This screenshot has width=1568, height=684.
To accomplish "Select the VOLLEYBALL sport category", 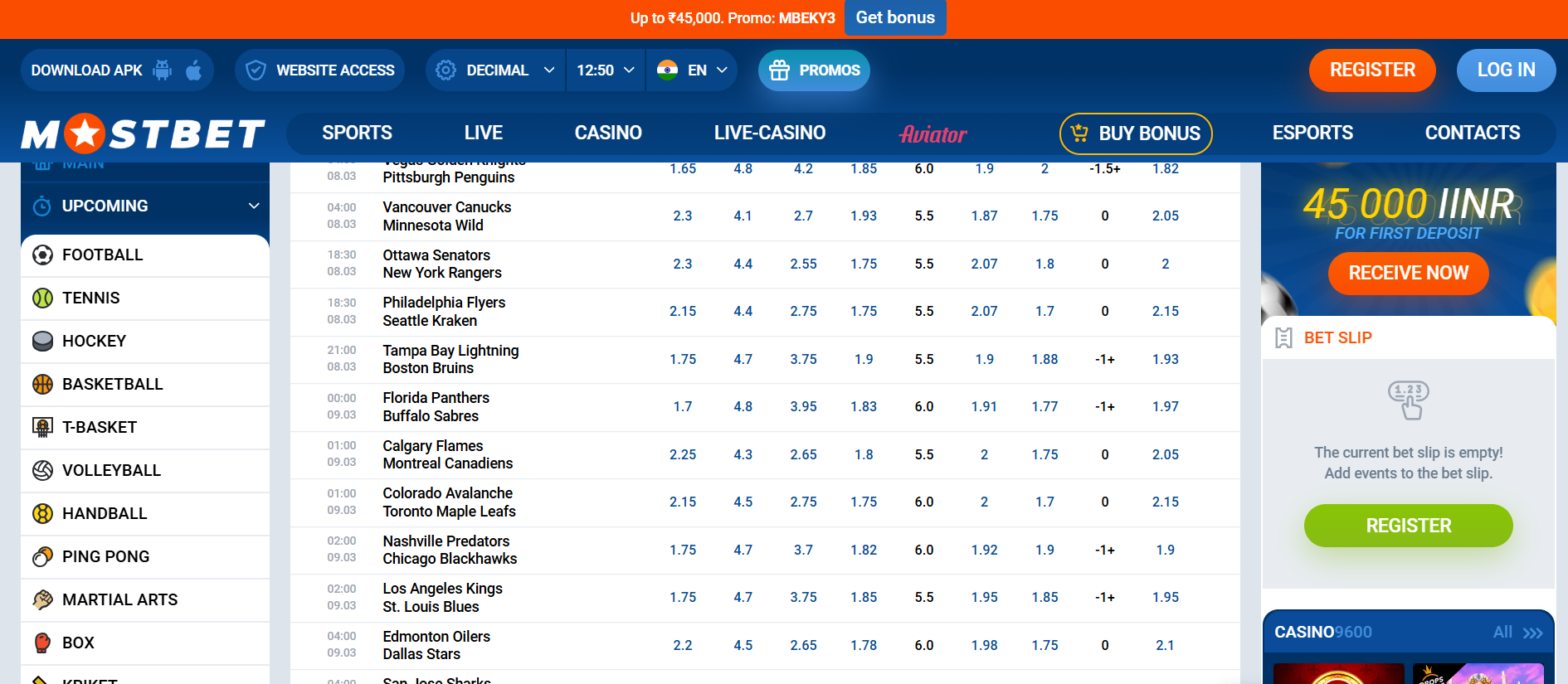I will pyautogui.click(x=145, y=470).
